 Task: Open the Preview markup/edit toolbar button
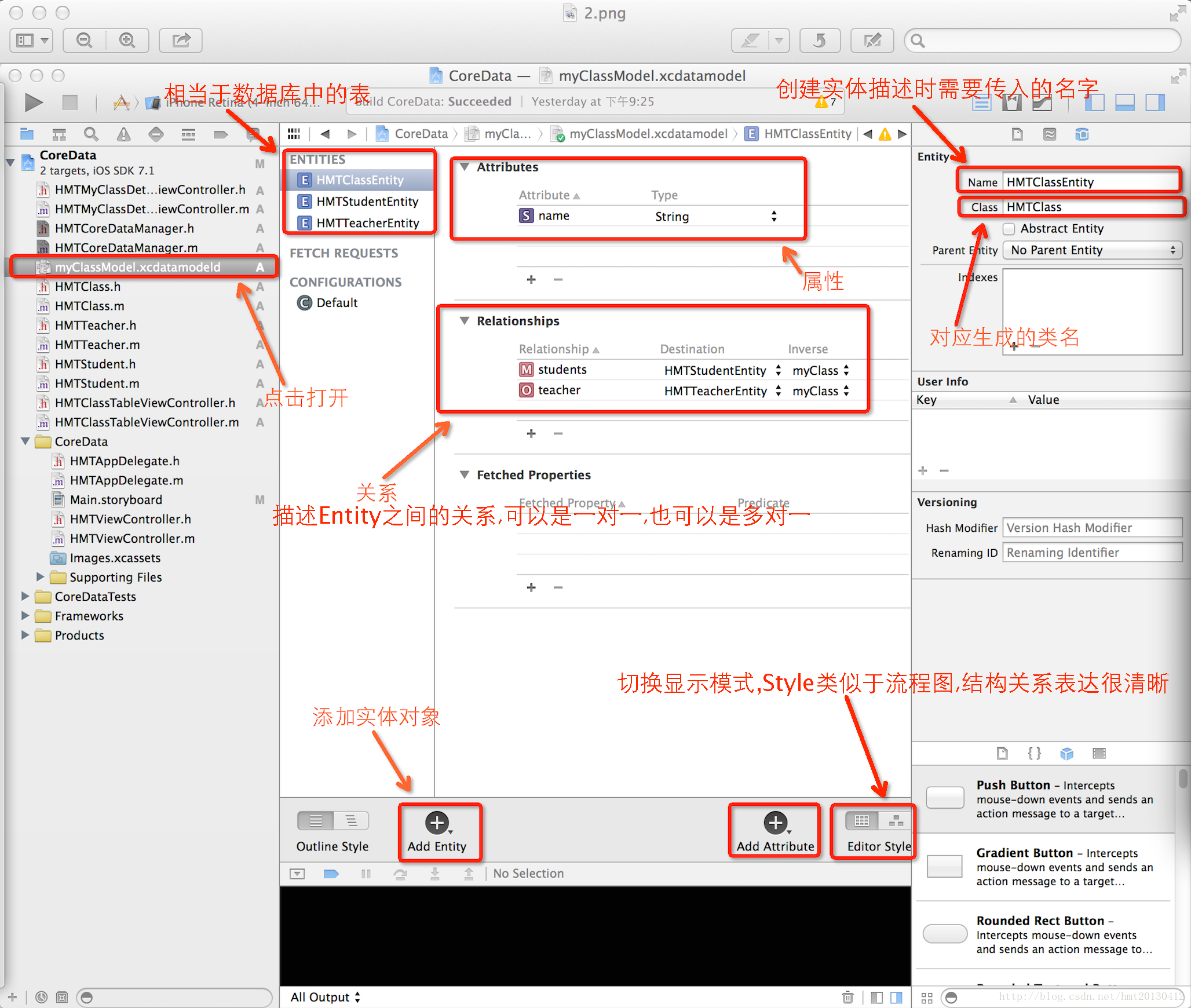[x=872, y=41]
